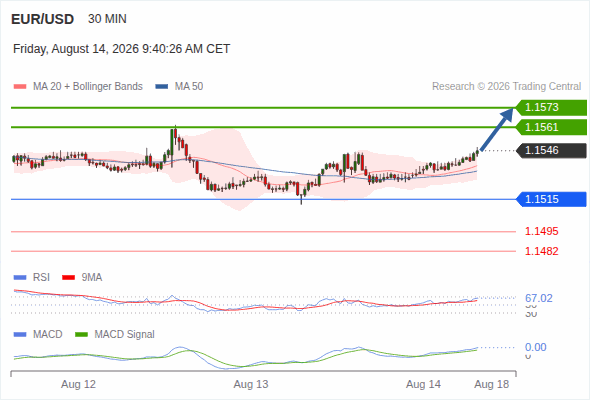
Task: Click the 1.1495 red support value
Action: click(541, 231)
